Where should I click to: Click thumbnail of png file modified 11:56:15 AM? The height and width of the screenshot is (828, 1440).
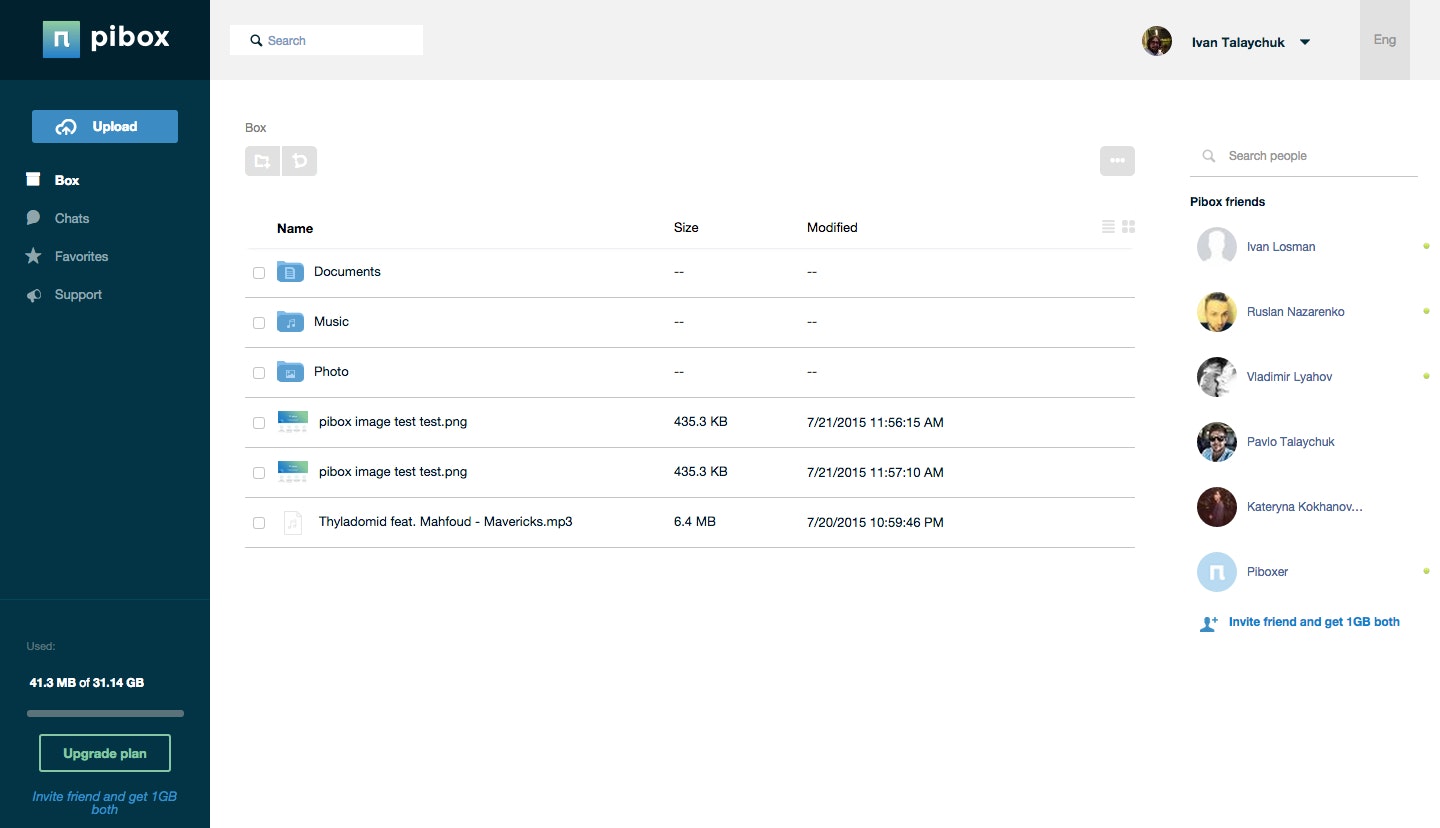click(293, 421)
